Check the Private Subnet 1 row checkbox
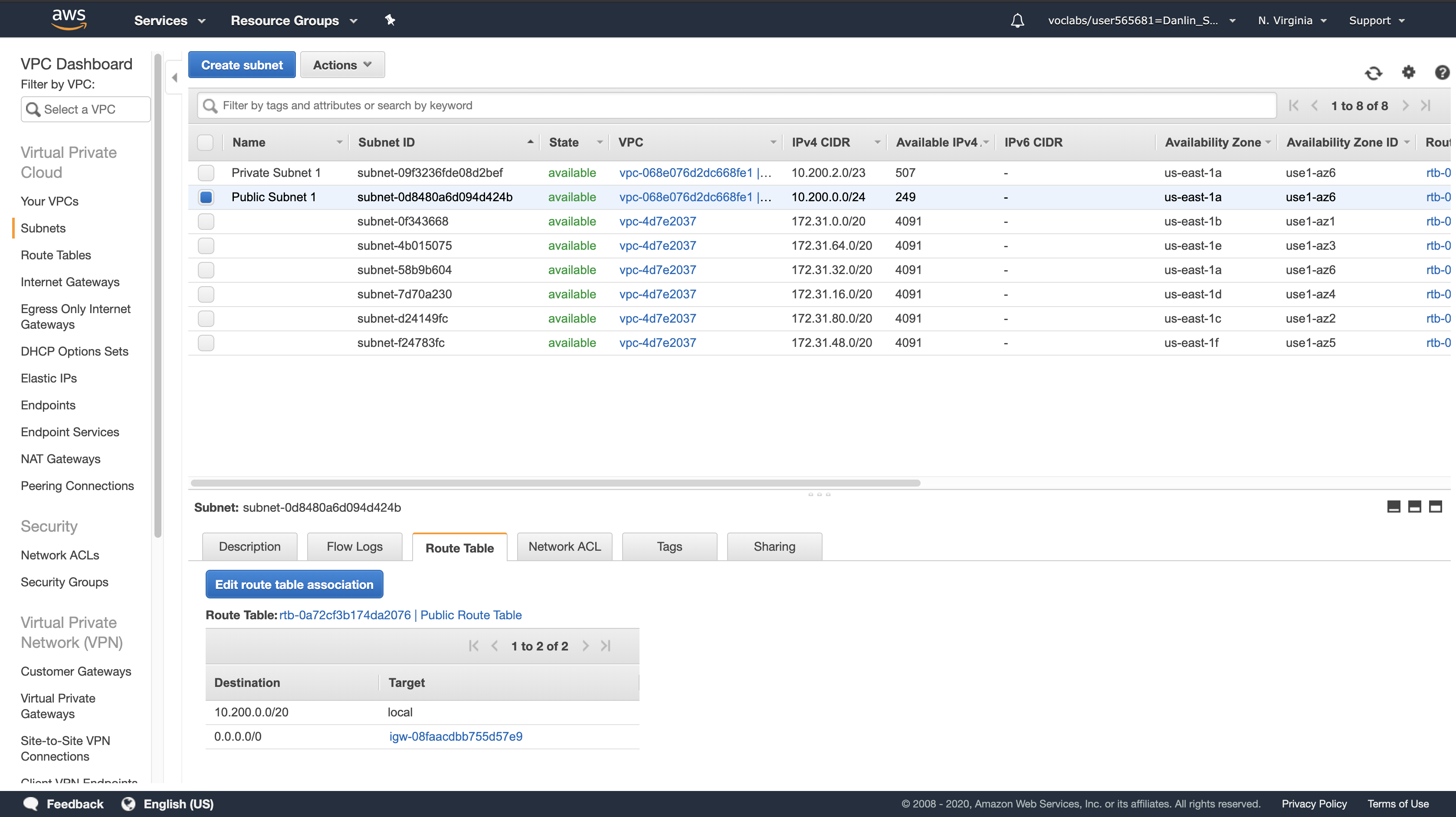 tap(206, 173)
